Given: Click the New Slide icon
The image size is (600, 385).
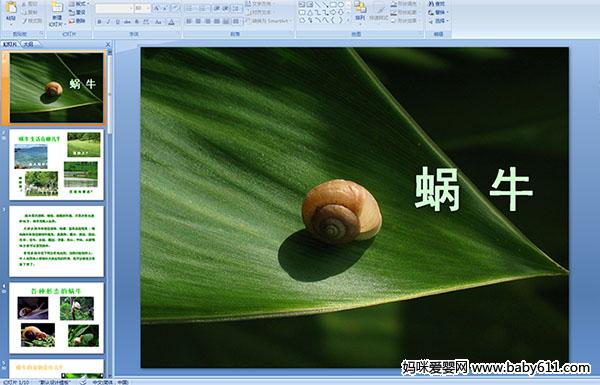Looking at the screenshot, I should pyautogui.click(x=57, y=8).
